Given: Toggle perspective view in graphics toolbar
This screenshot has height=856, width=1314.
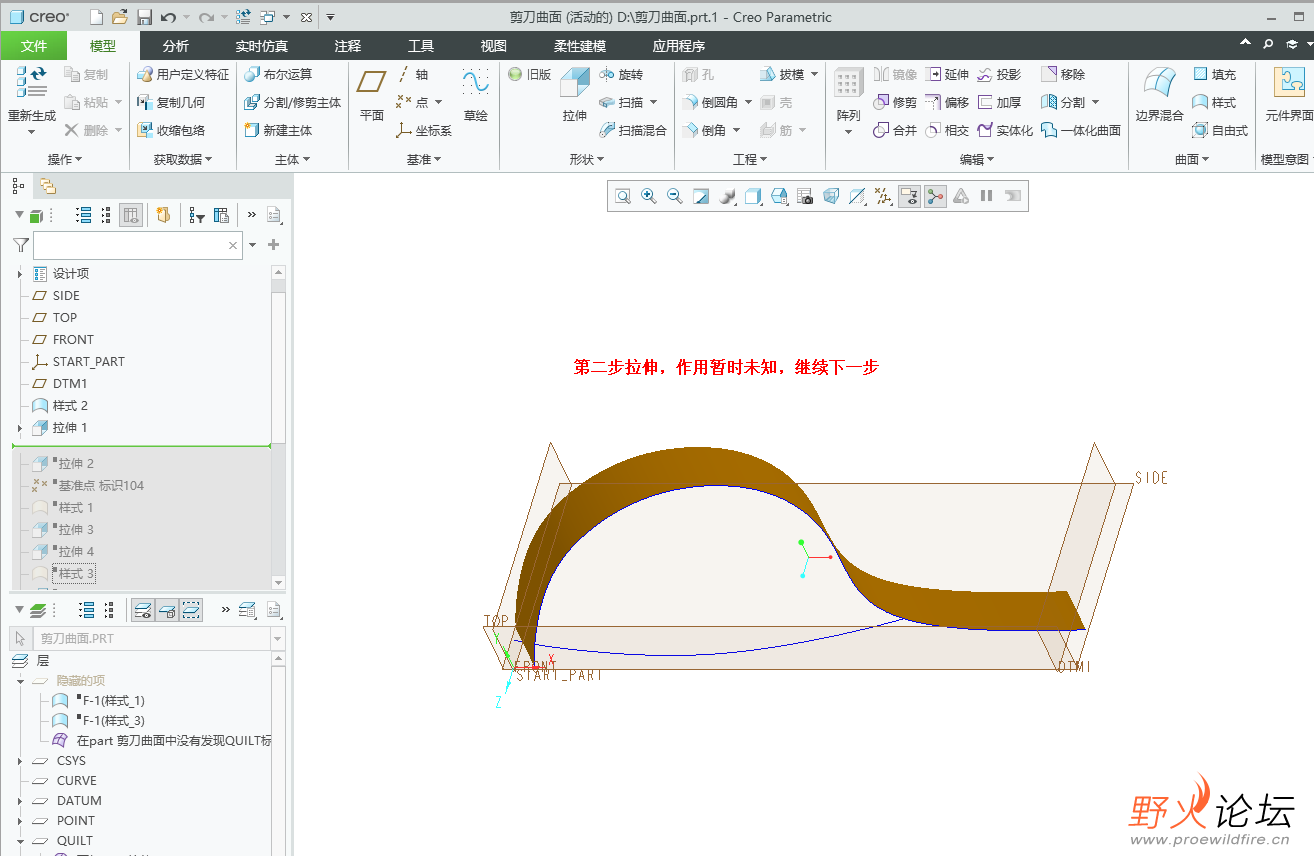Looking at the screenshot, I should 831,197.
